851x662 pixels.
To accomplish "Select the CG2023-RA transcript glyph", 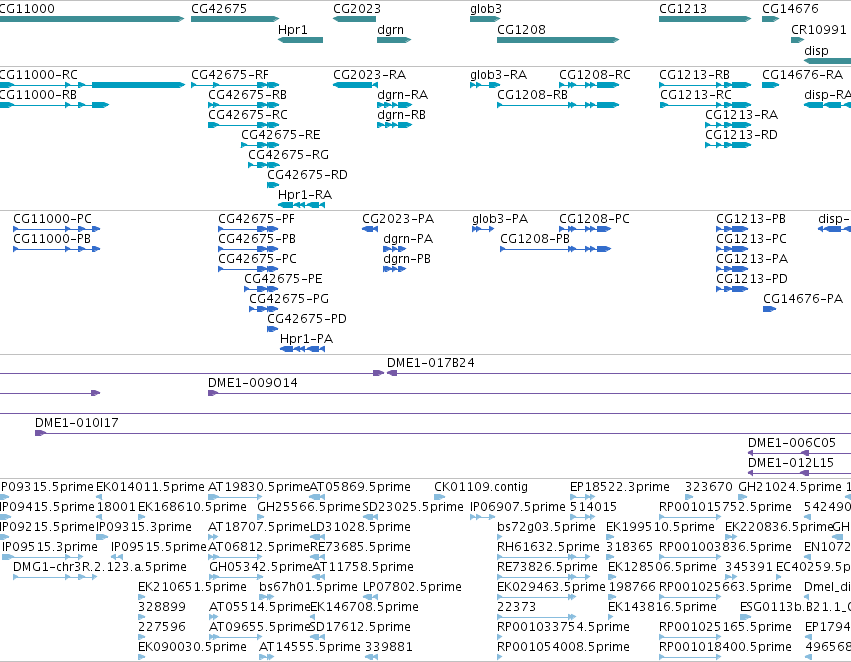I will [x=355, y=85].
